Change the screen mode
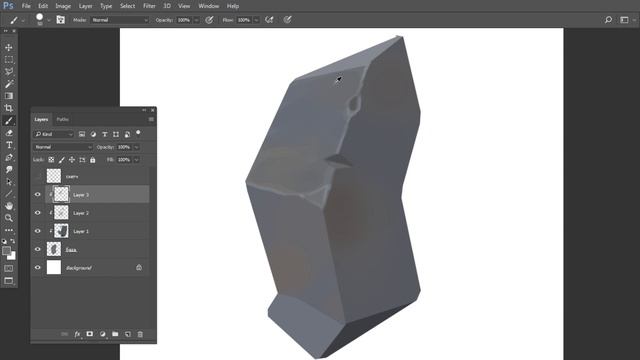Viewport: 640px width, 360px height. coord(9,281)
